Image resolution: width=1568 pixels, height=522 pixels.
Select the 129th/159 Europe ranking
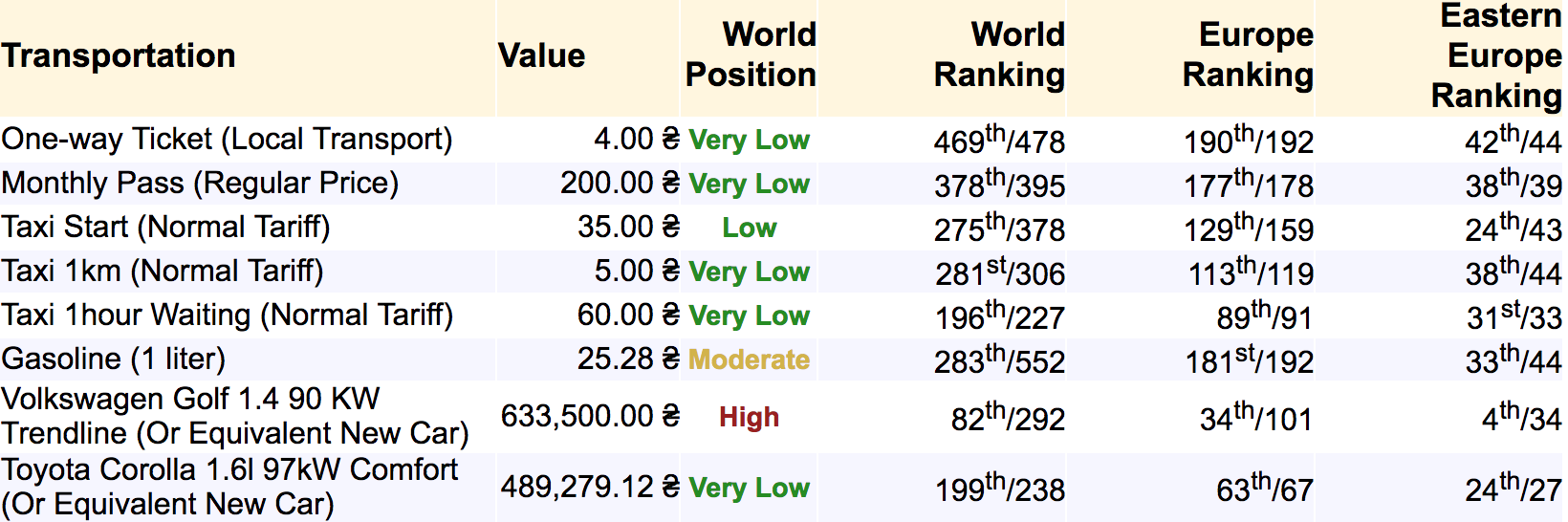[x=1248, y=228]
